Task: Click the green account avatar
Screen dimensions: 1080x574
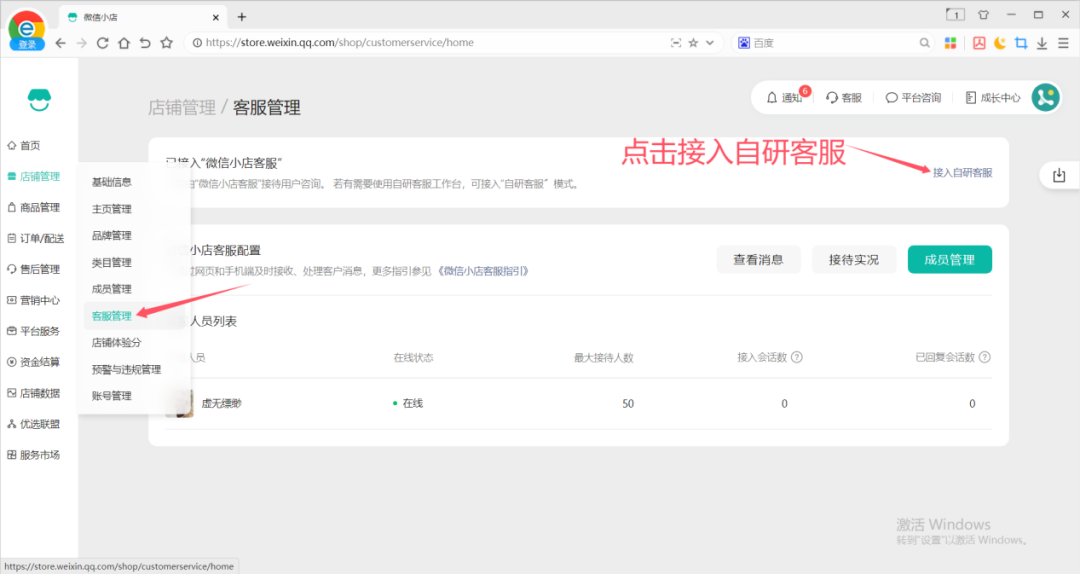Action: tap(1046, 97)
